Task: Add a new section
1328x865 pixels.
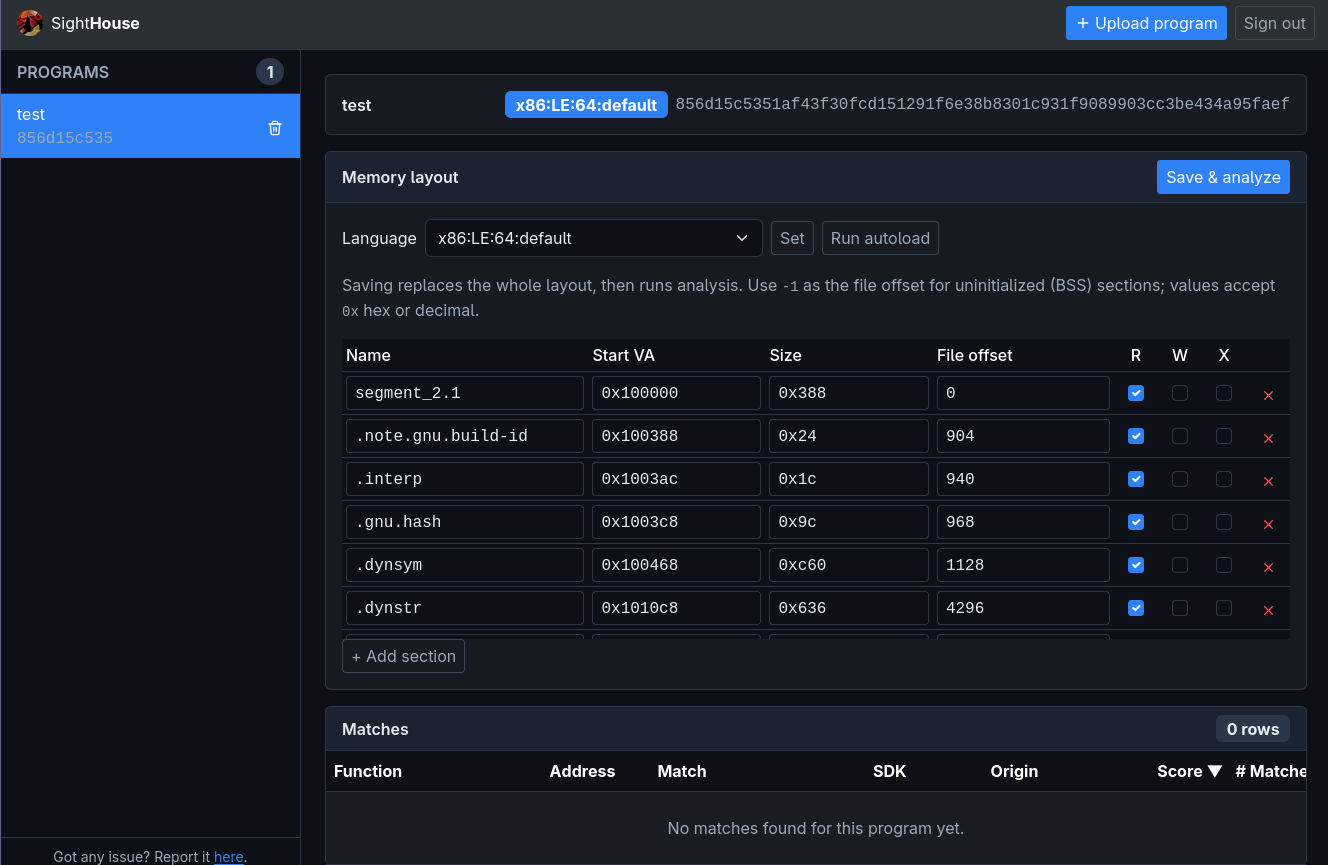Action: coord(403,656)
